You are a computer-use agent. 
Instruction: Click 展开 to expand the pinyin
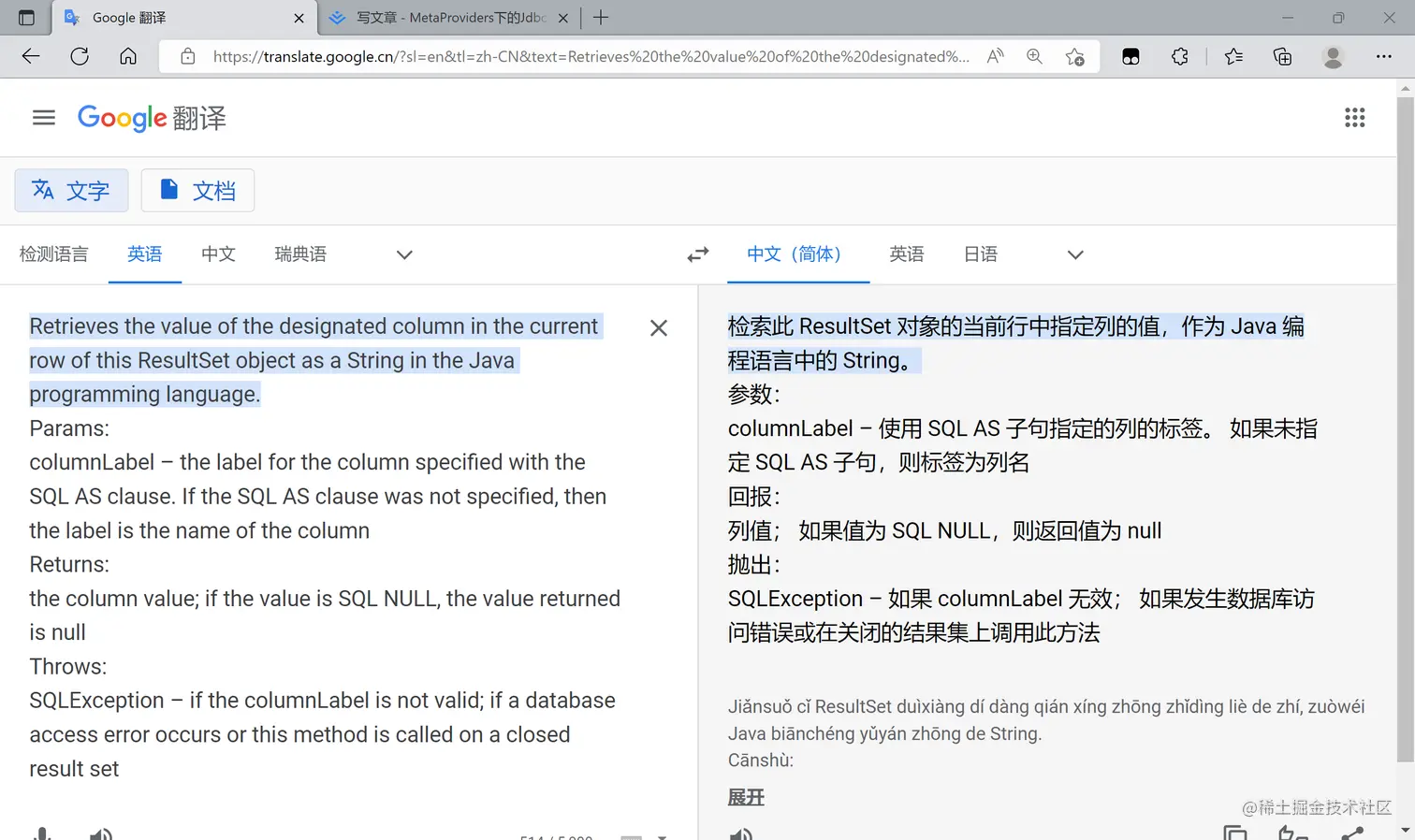coord(747,797)
